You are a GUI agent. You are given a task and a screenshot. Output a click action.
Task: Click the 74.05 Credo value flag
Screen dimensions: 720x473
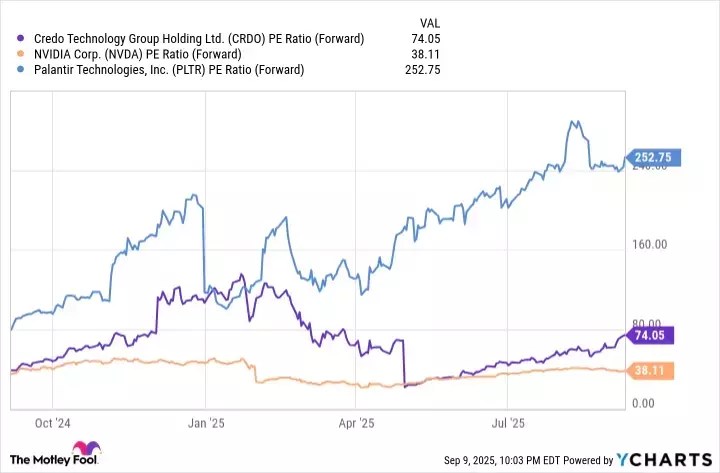pos(654,335)
